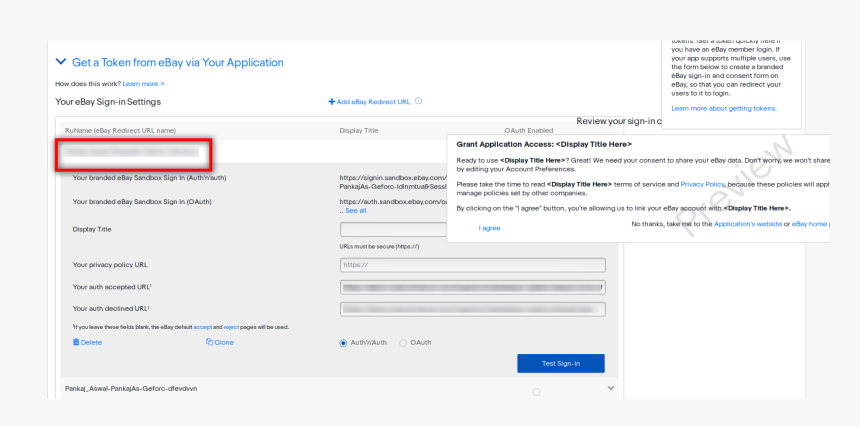The image size is (860, 426).
Task: Click Pankaj_Aswal-PankajAs-Geforc-dfevdvvn RuName text
Action: click(131, 388)
